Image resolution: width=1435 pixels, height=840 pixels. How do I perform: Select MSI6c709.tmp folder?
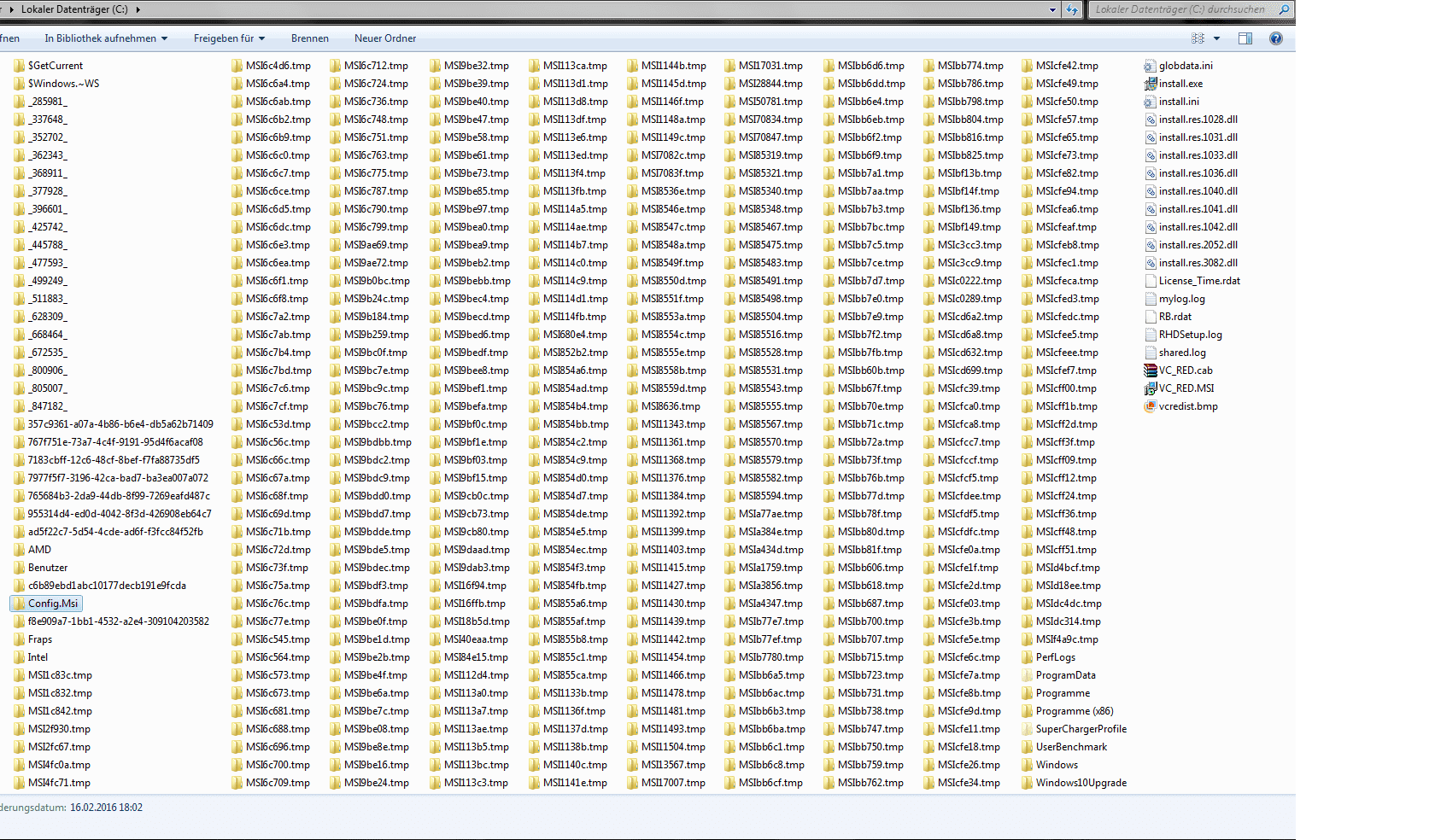tap(271, 783)
